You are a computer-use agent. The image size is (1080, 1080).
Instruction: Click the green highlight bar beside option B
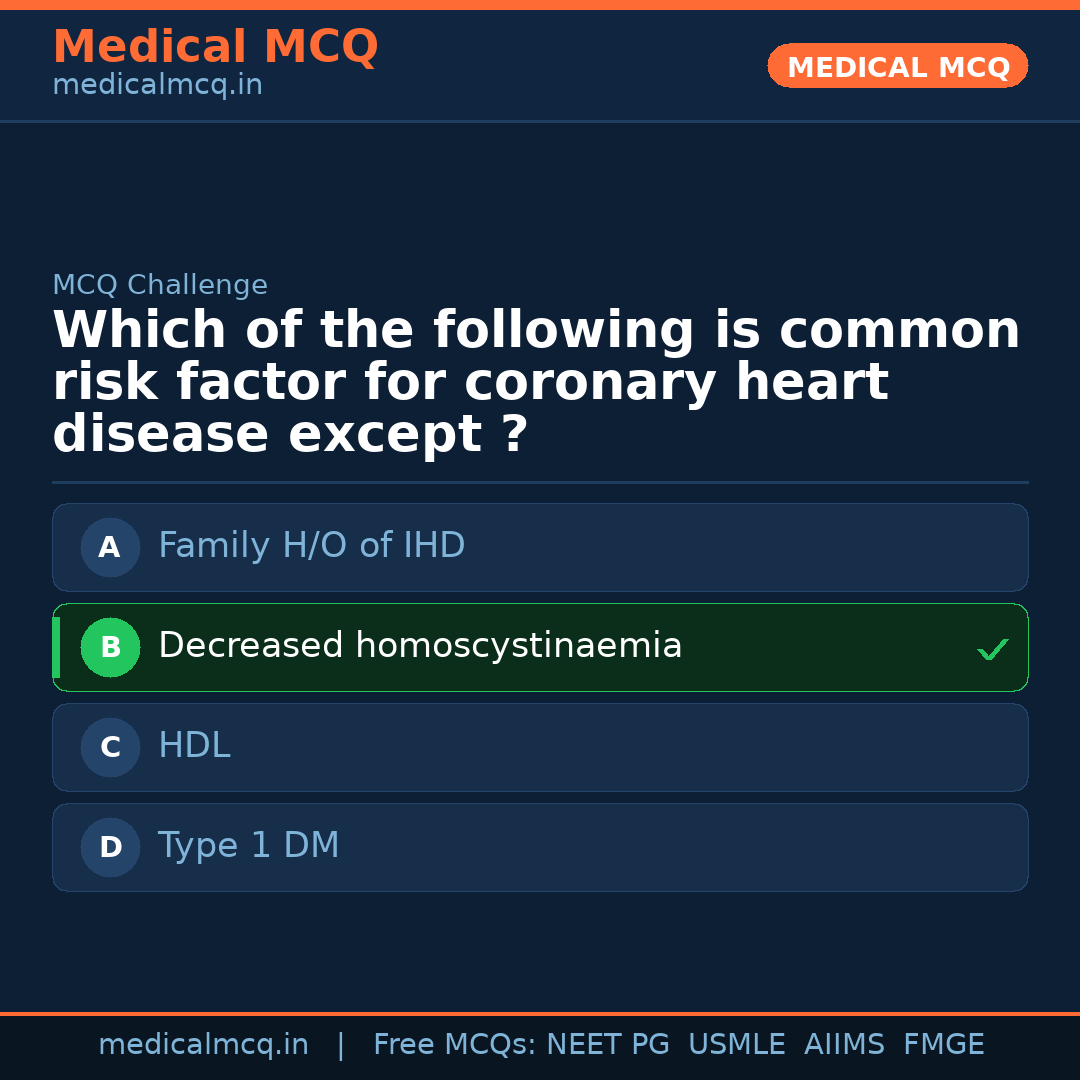(x=55, y=647)
